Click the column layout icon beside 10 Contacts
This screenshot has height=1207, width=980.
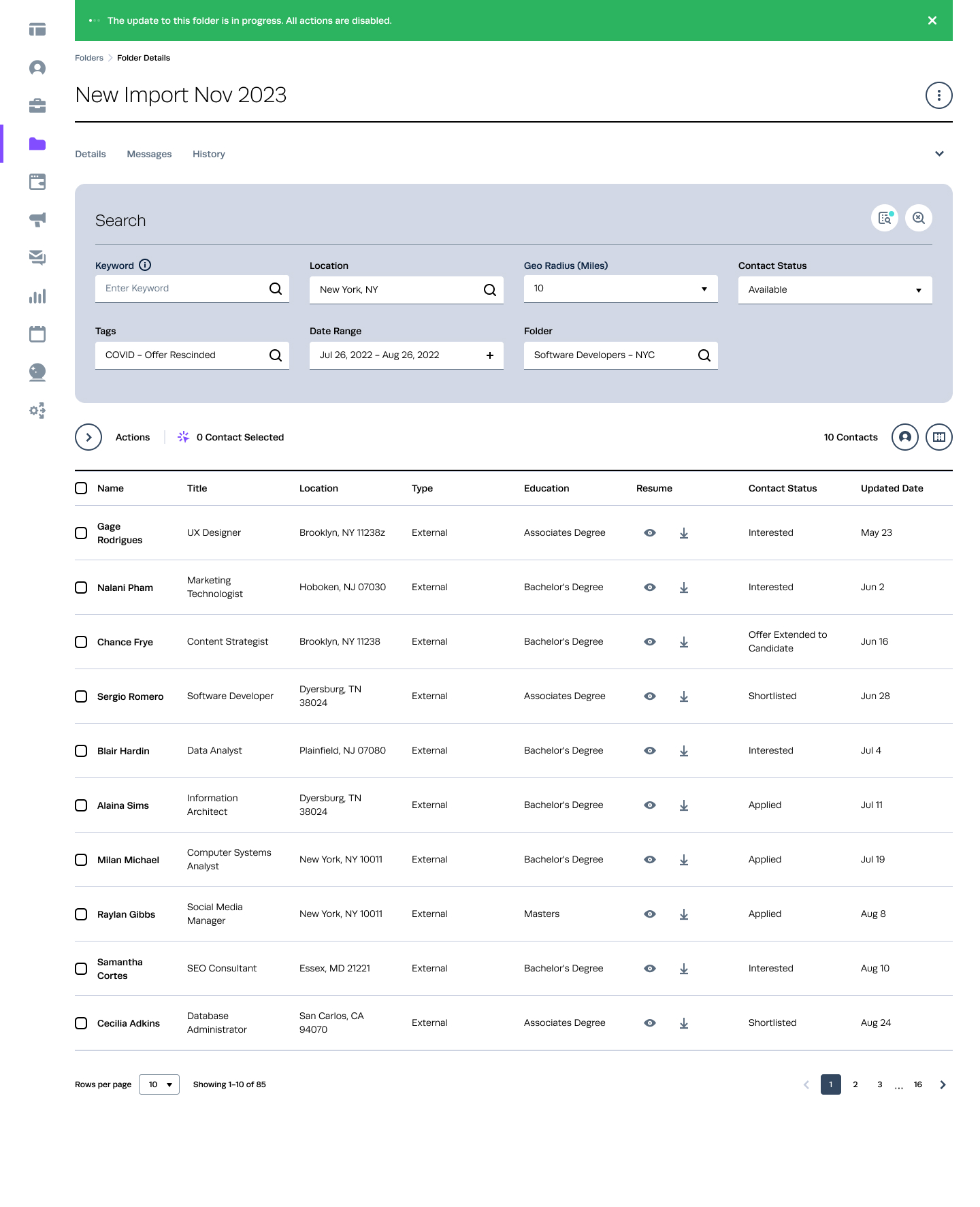(x=938, y=437)
